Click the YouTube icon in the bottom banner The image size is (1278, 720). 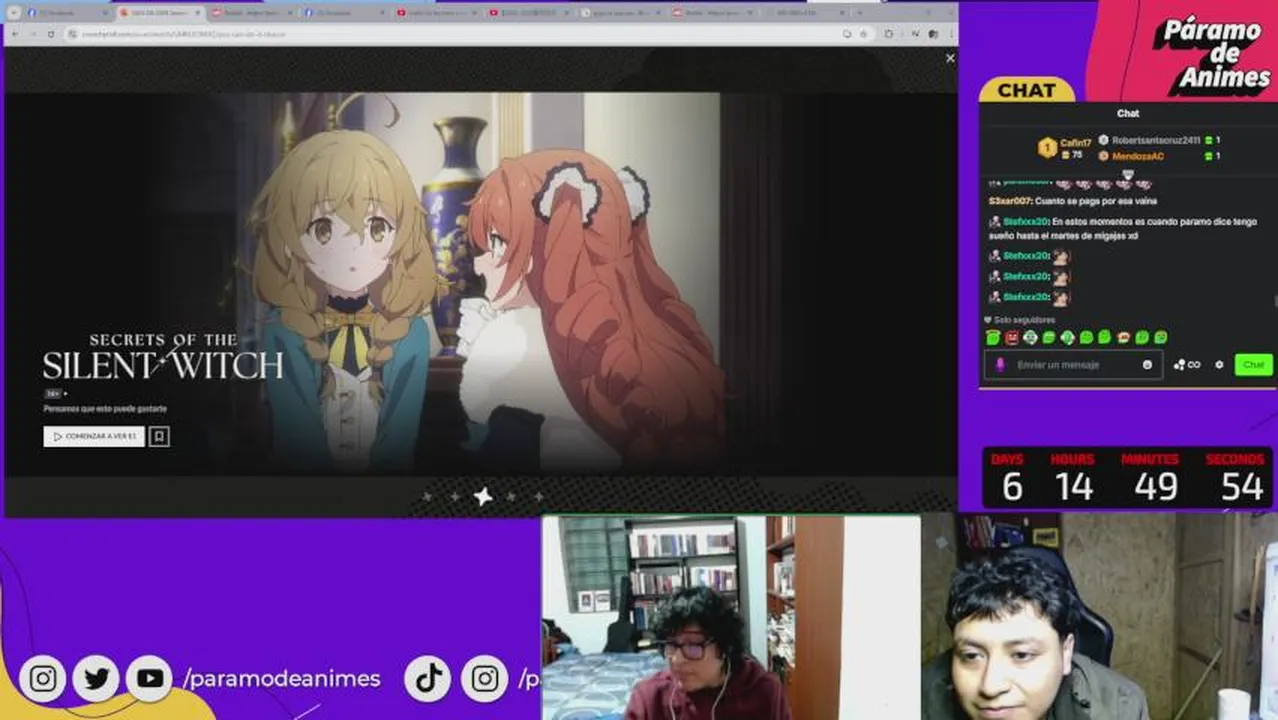click(149, 679)
